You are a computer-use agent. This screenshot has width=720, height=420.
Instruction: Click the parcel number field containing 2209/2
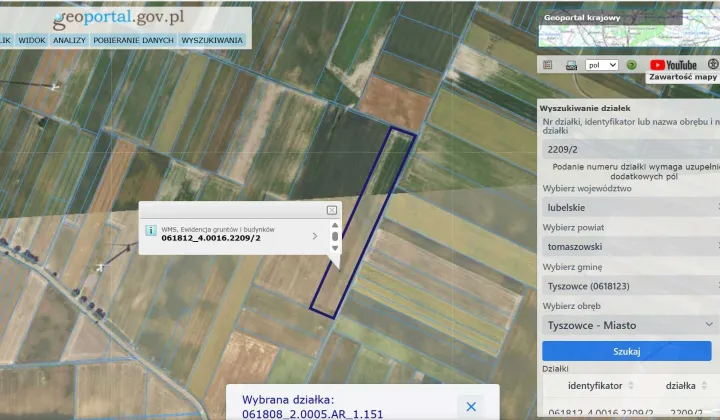pos(630,150)
